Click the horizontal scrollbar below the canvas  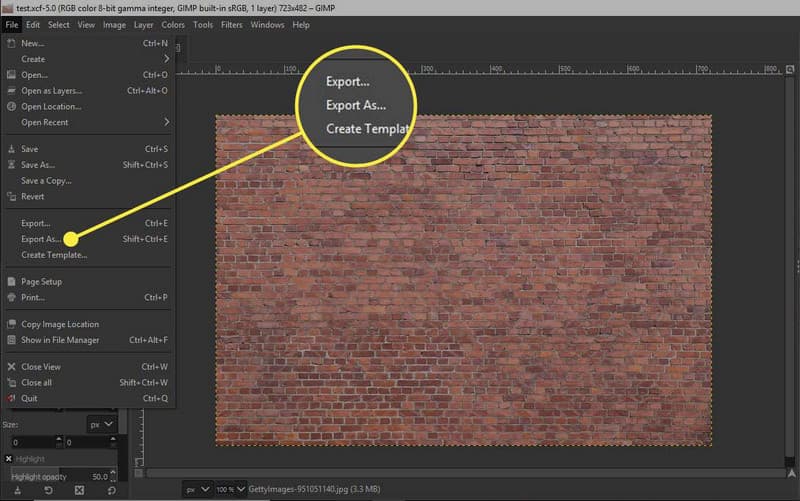[x=465, y=473]
